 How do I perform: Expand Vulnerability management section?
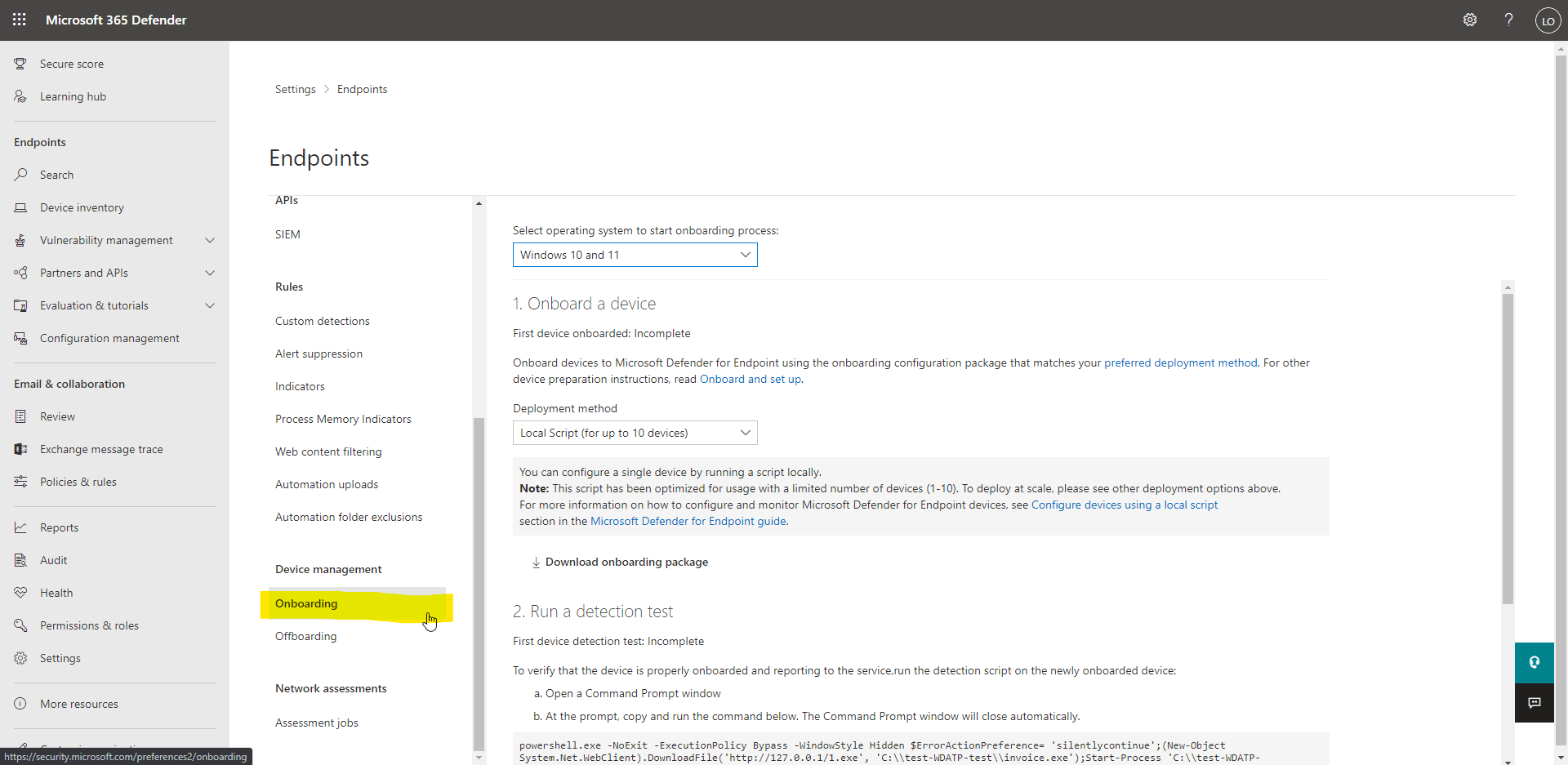tap(210, 240)
